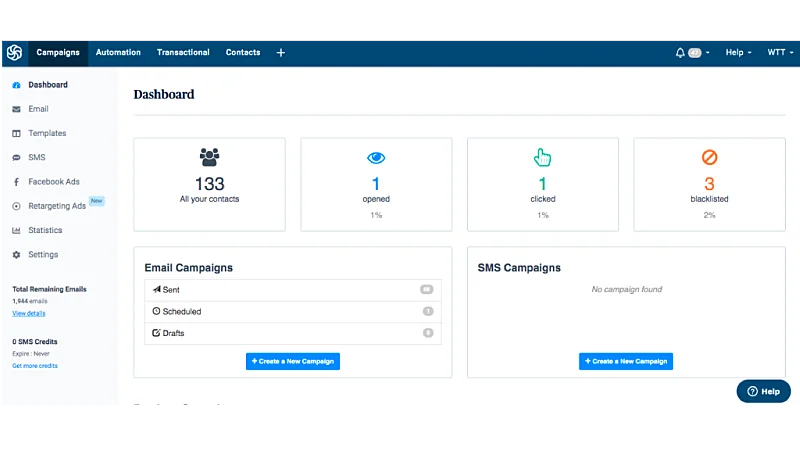Click the Dashboard sidebar icon
Image resolution: width=800 pixels, height=450 pixels.
[x=16, y=85]
